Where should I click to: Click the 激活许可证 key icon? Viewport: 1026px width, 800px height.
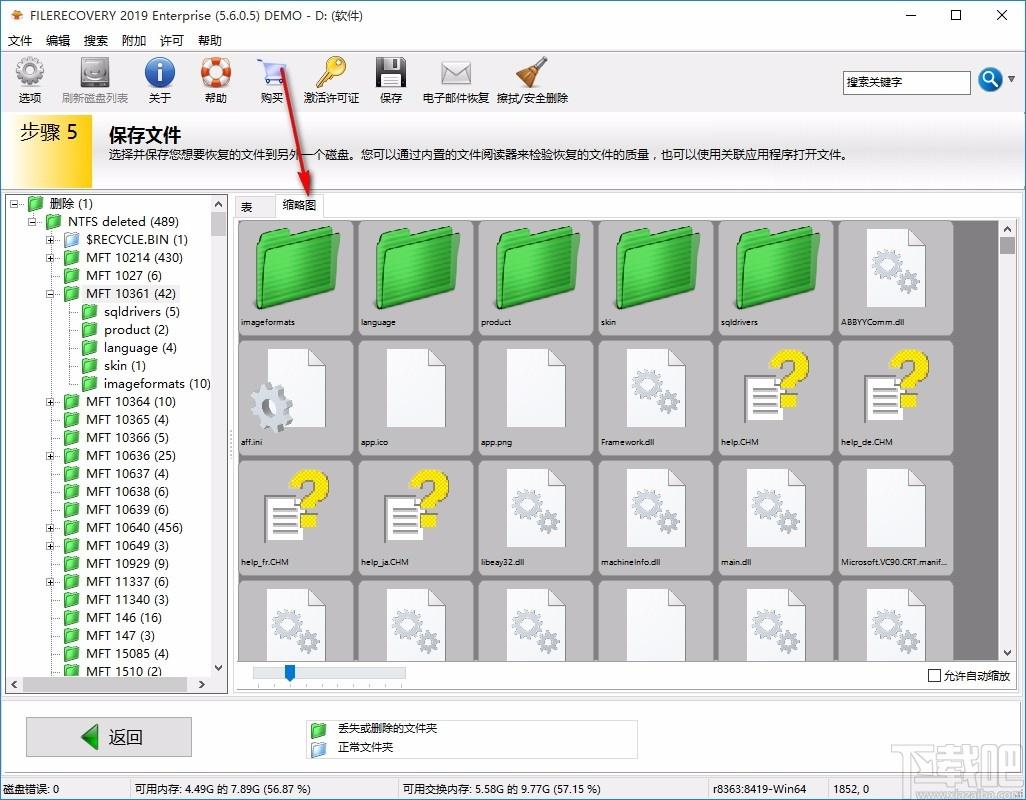331,72
